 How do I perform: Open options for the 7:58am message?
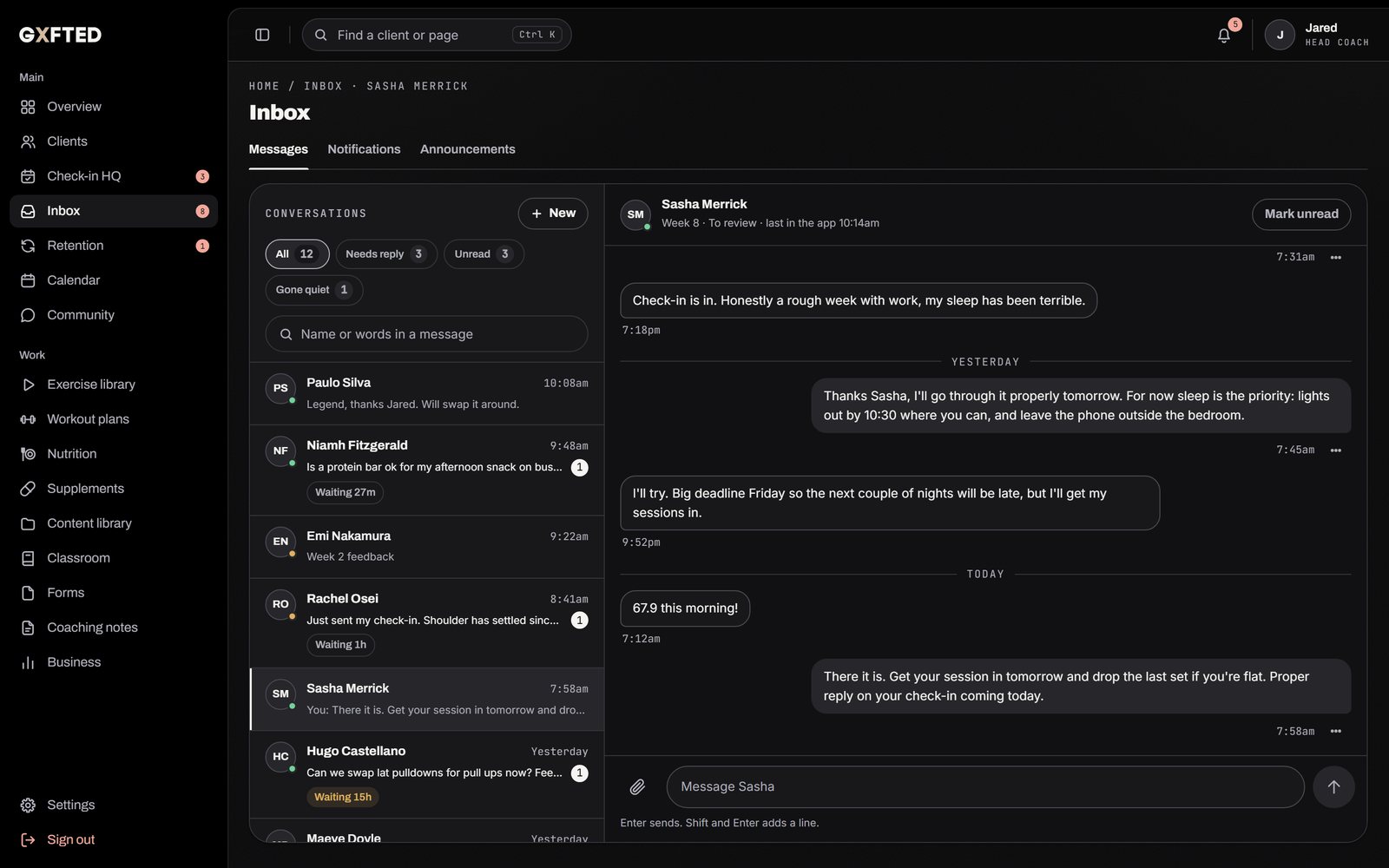pos(1336,731)
